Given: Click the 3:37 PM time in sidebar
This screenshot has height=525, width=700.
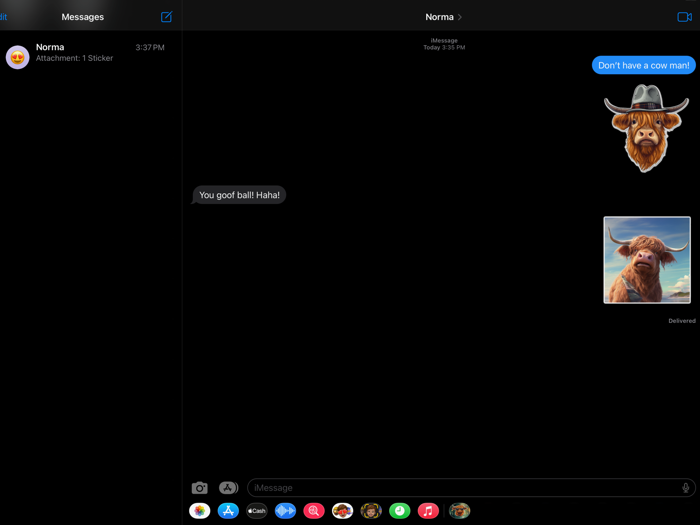Looking at the screenshot, I should tap(150, 47).
